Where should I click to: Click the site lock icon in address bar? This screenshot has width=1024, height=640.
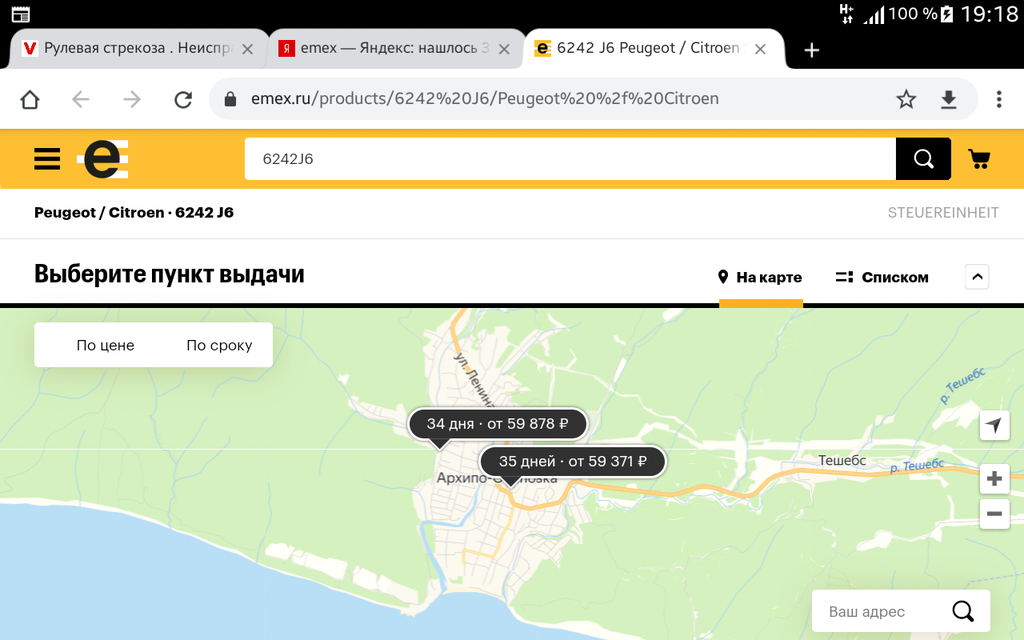(x=229, y=99)
